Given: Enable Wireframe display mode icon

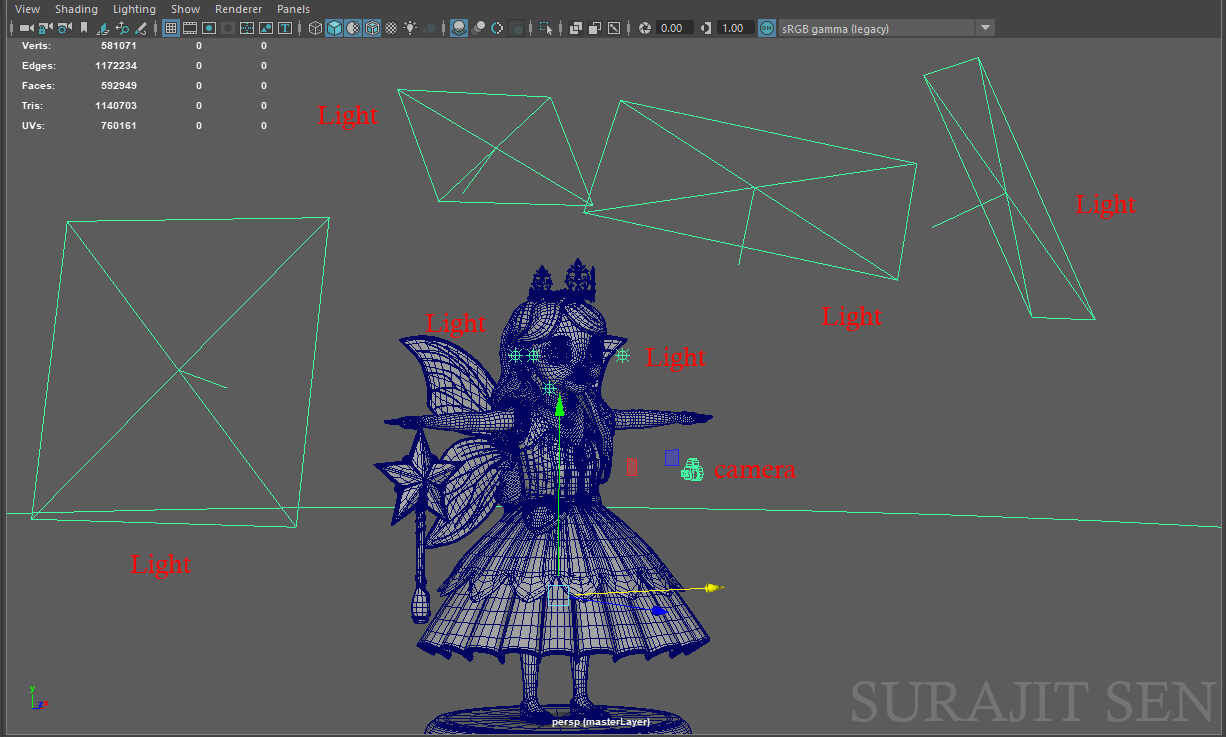Looking at the screenshot, I should (316, 28).
